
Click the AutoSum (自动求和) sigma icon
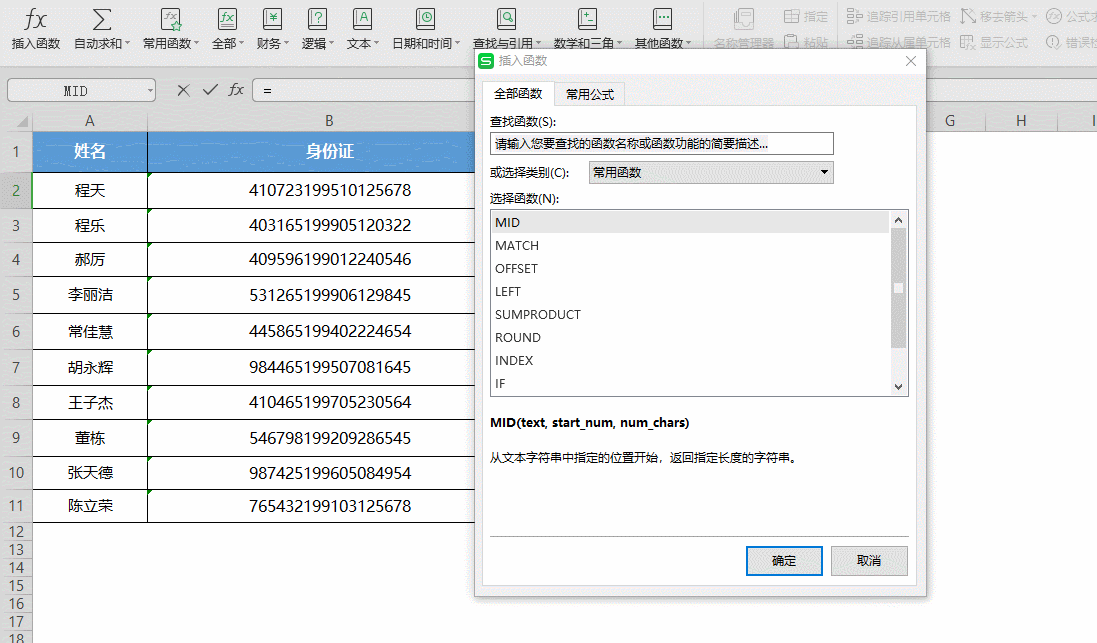tap(101, 20)
